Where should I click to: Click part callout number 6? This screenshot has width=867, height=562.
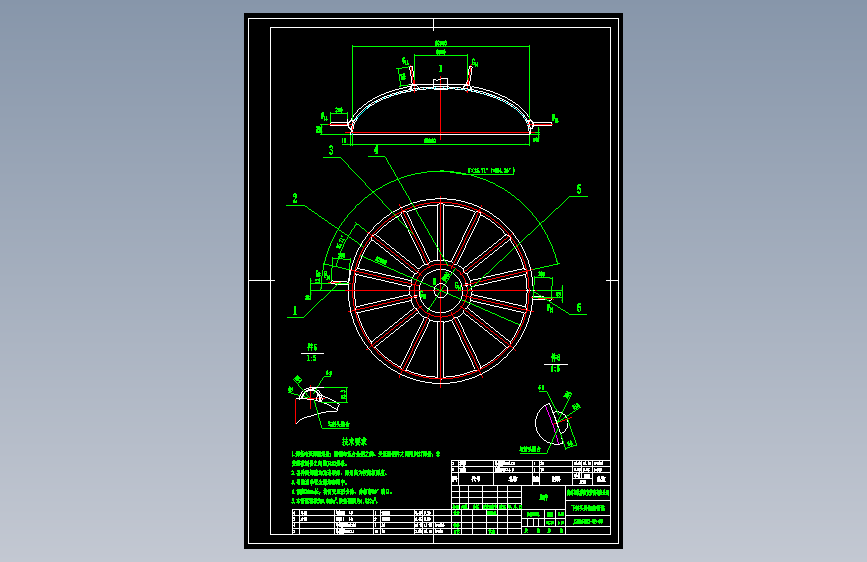(x=579, y=308)
